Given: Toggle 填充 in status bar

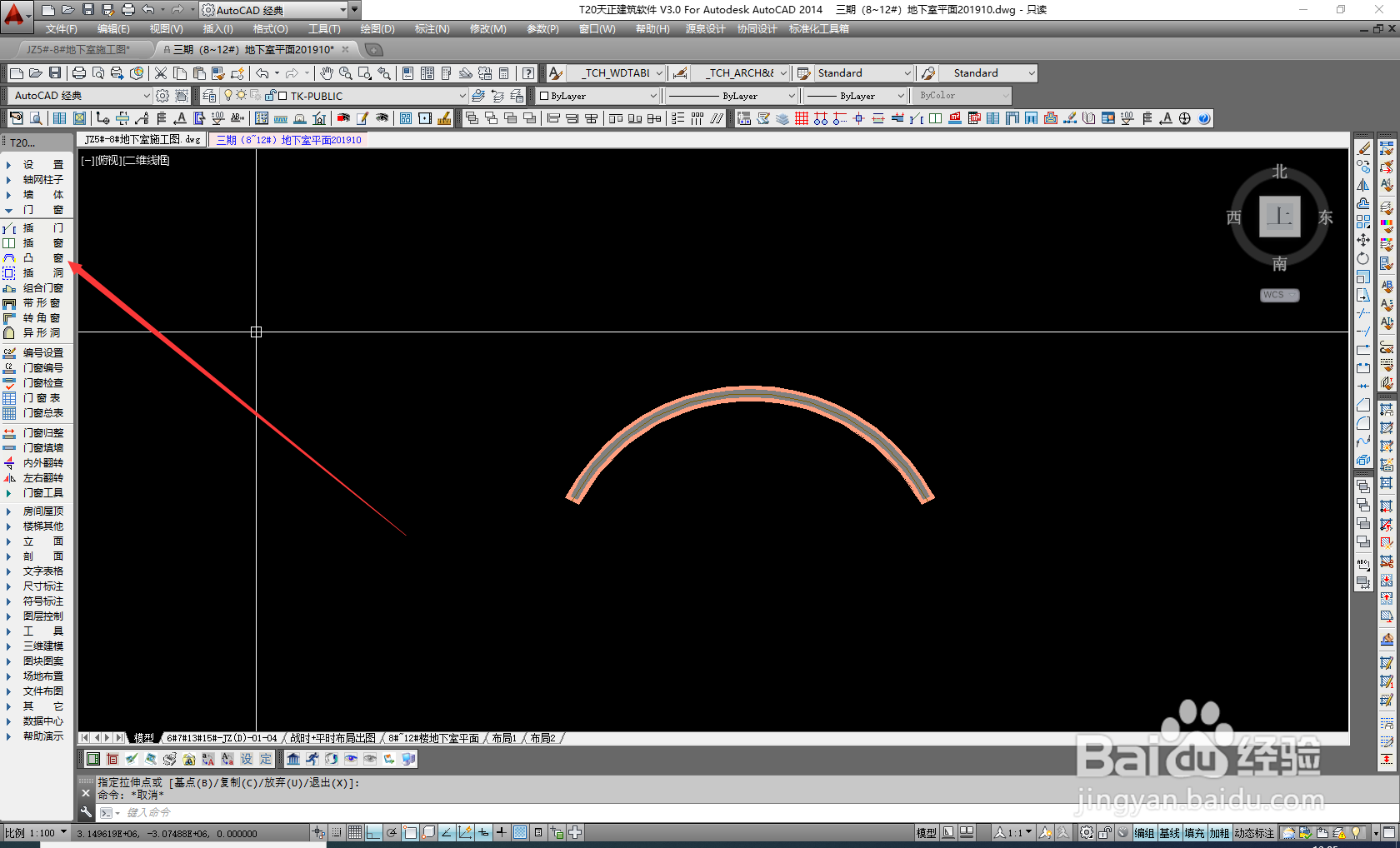Looking at the screenshot, I should [x=1194, y=833].
